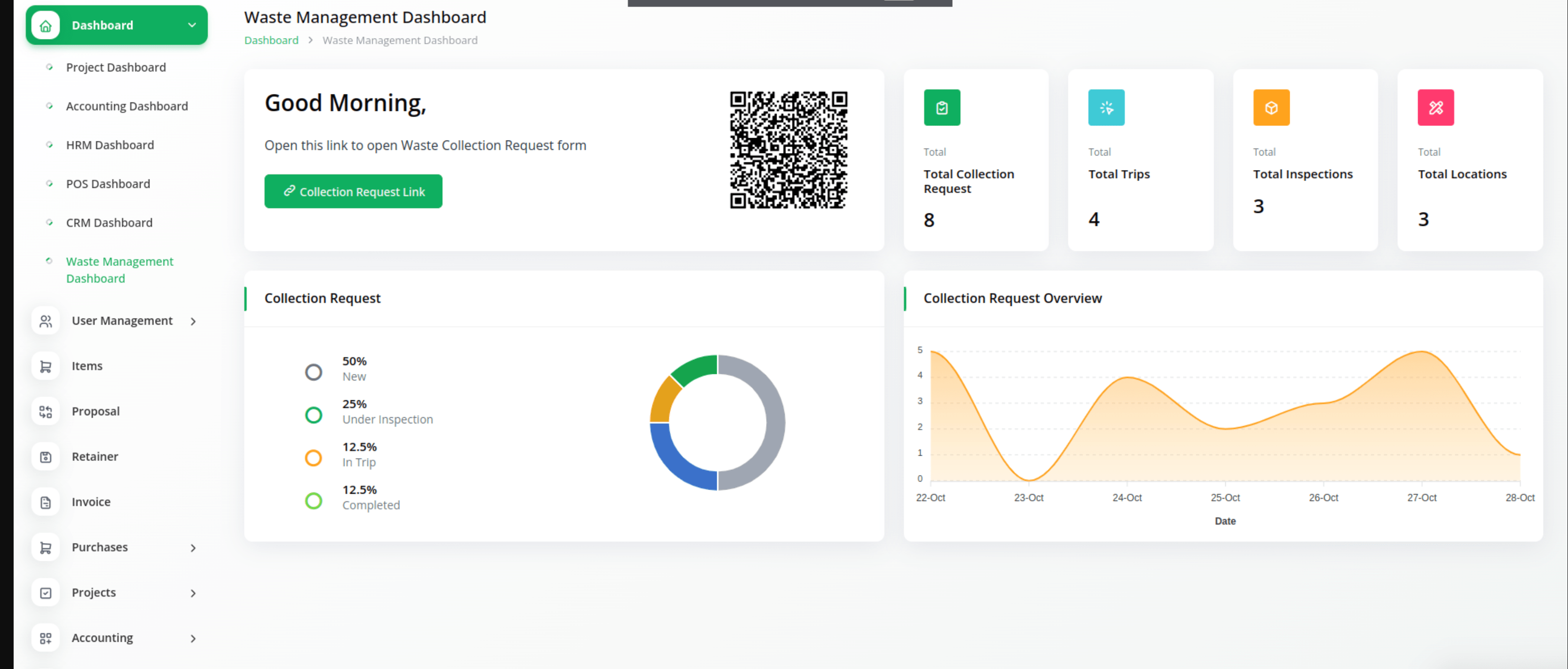This screenshot has height=669, width=1568.
Task: Click the 22-Oct label on chart axis
Action: click(x=930, y=498)
